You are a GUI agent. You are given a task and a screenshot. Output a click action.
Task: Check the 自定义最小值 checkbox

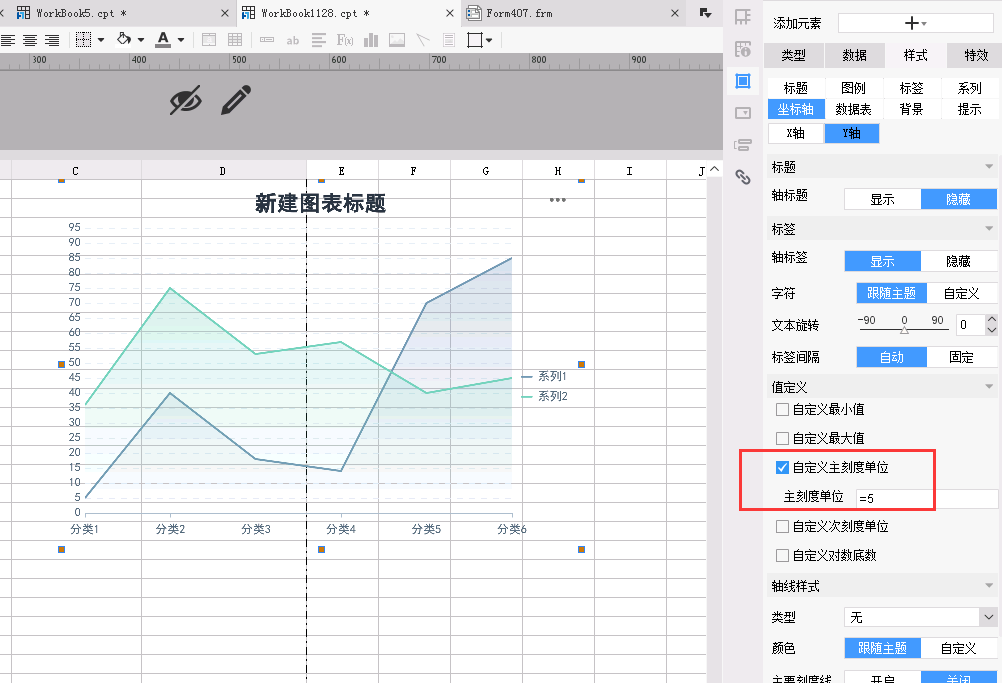coord(782,410)
